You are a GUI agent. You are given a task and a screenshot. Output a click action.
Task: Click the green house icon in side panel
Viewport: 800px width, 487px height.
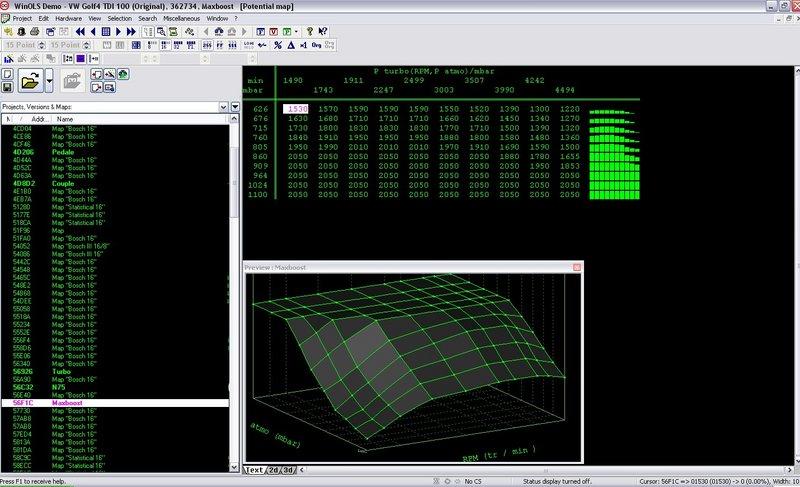click(x=123, y=74)
